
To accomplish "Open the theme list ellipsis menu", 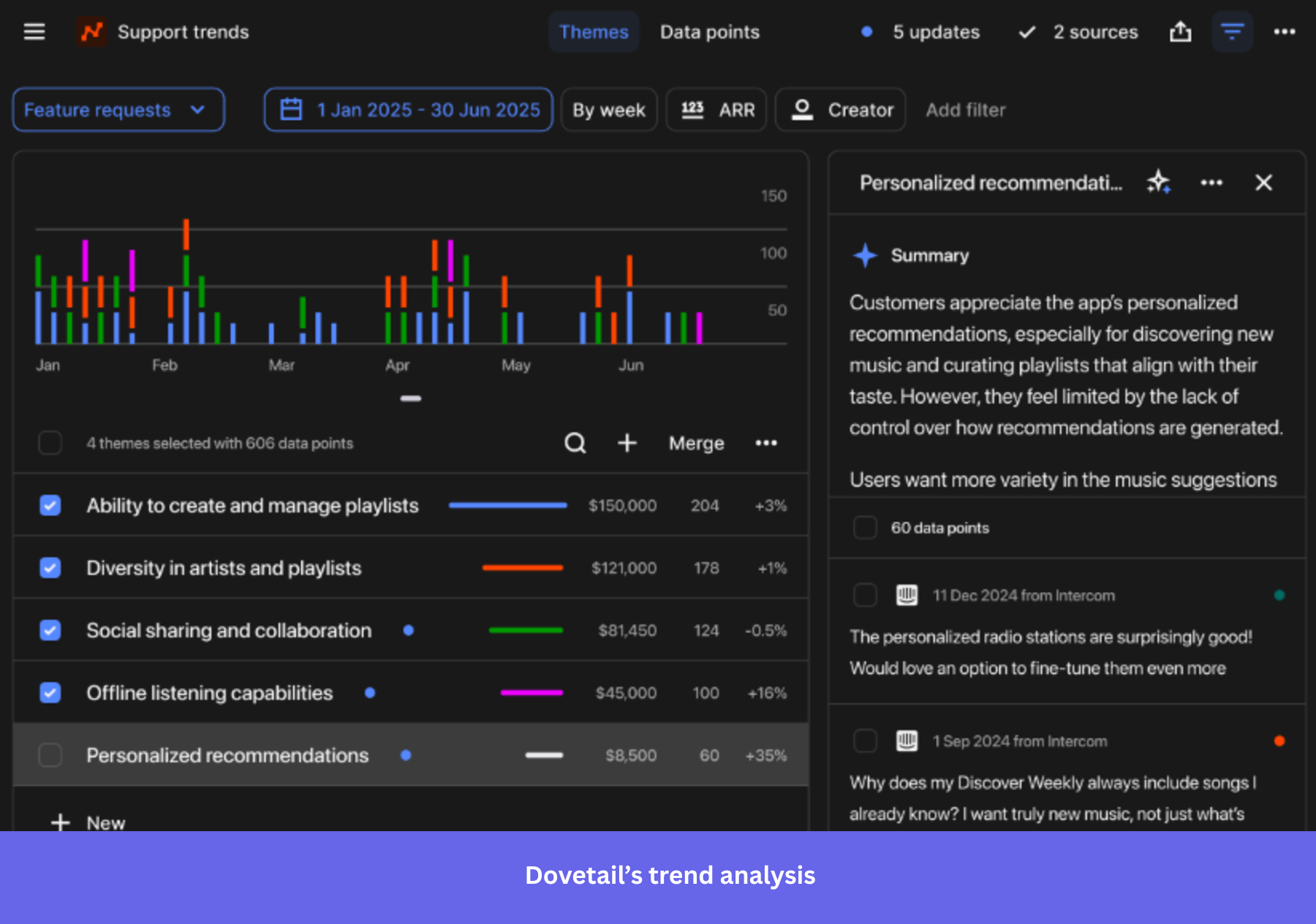I will (x=765, y=443).
